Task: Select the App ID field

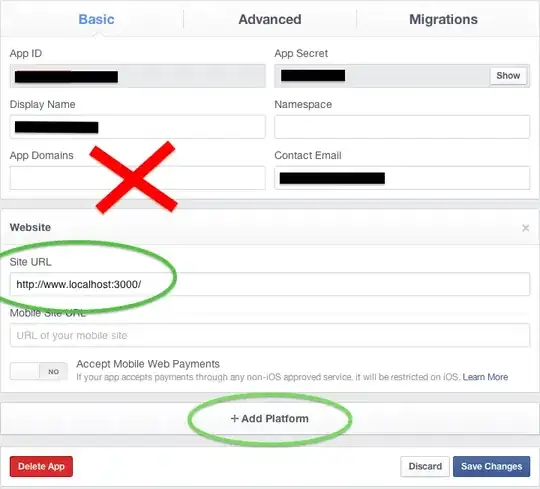Action: 137,76
